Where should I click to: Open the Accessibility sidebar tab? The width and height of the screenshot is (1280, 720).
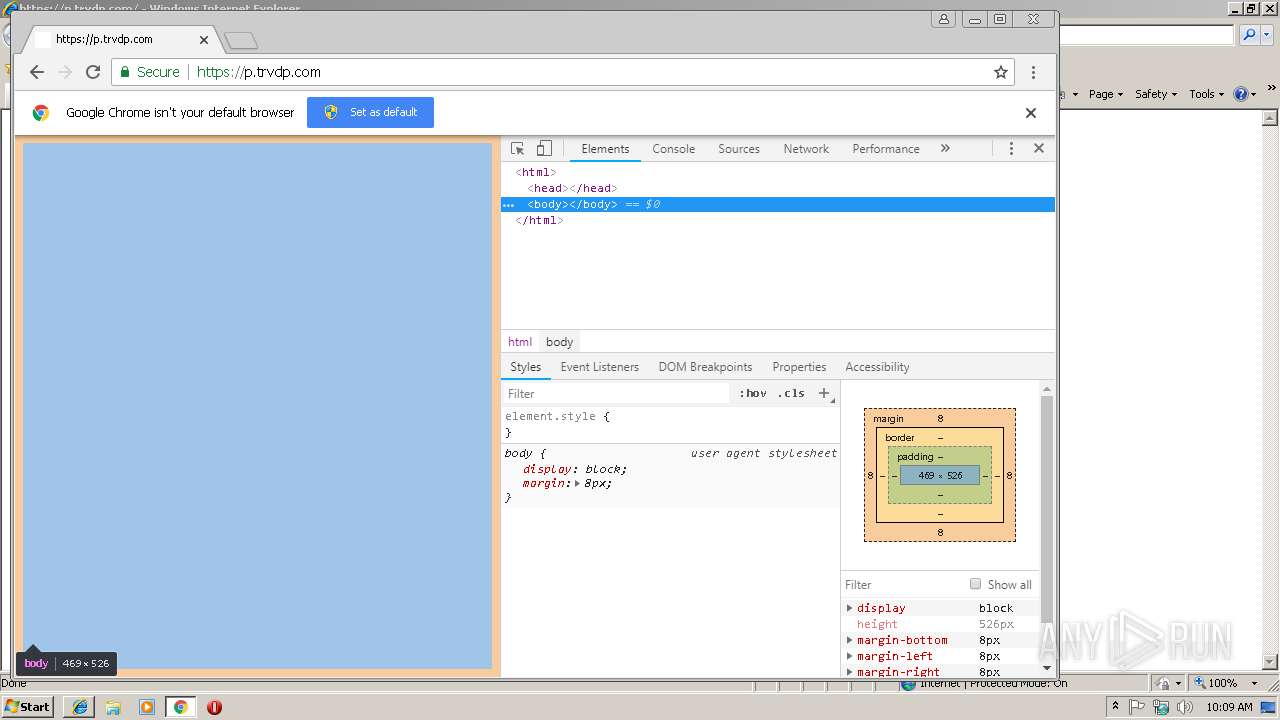tap(877, 367)
